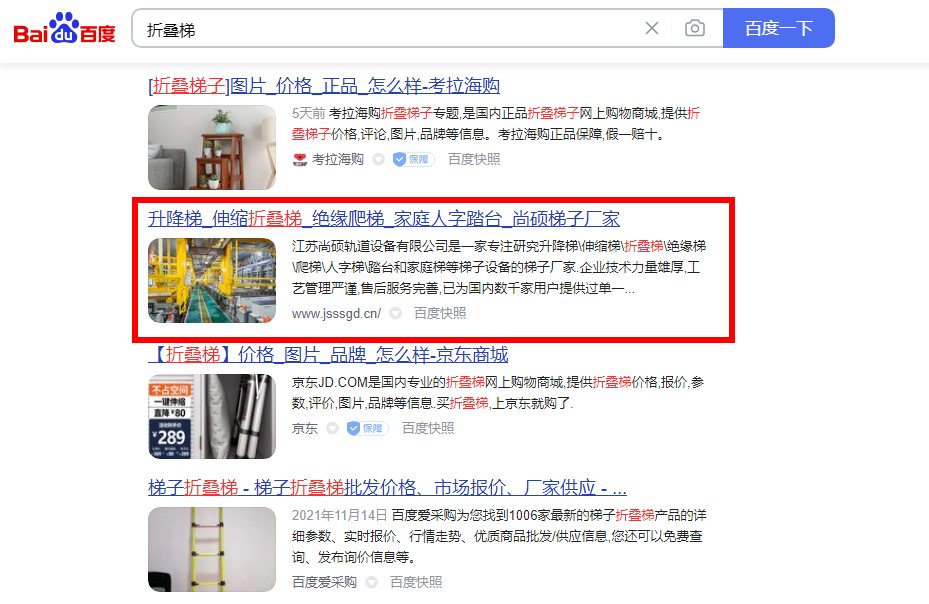Open camera image search icon
The height and width of the screenshot is (604, 929).
(x=694, y=28)
